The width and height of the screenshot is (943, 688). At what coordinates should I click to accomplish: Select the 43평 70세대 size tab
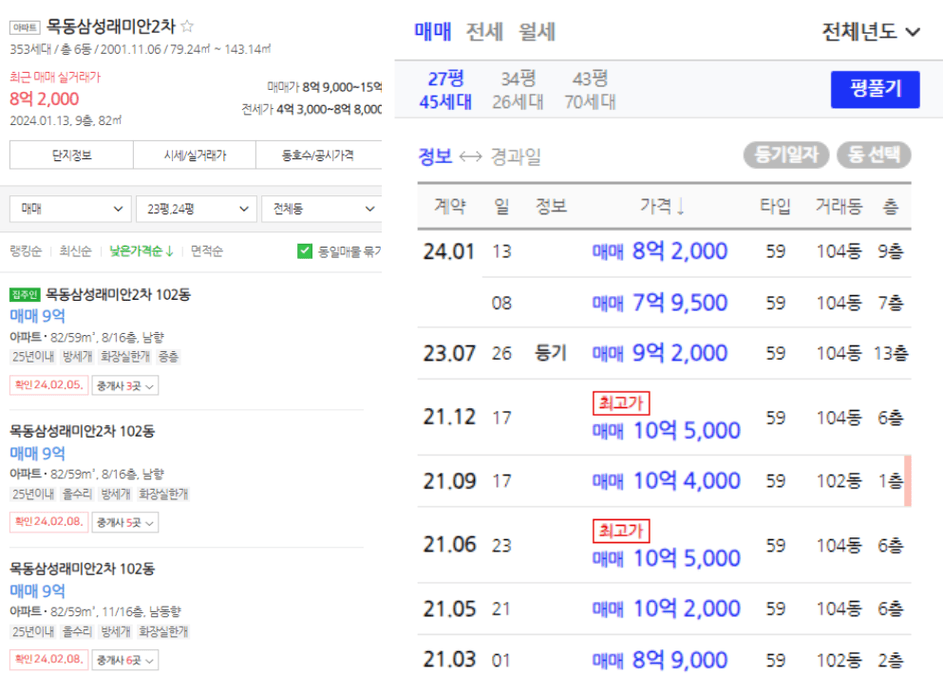click(x=590, y=90)
